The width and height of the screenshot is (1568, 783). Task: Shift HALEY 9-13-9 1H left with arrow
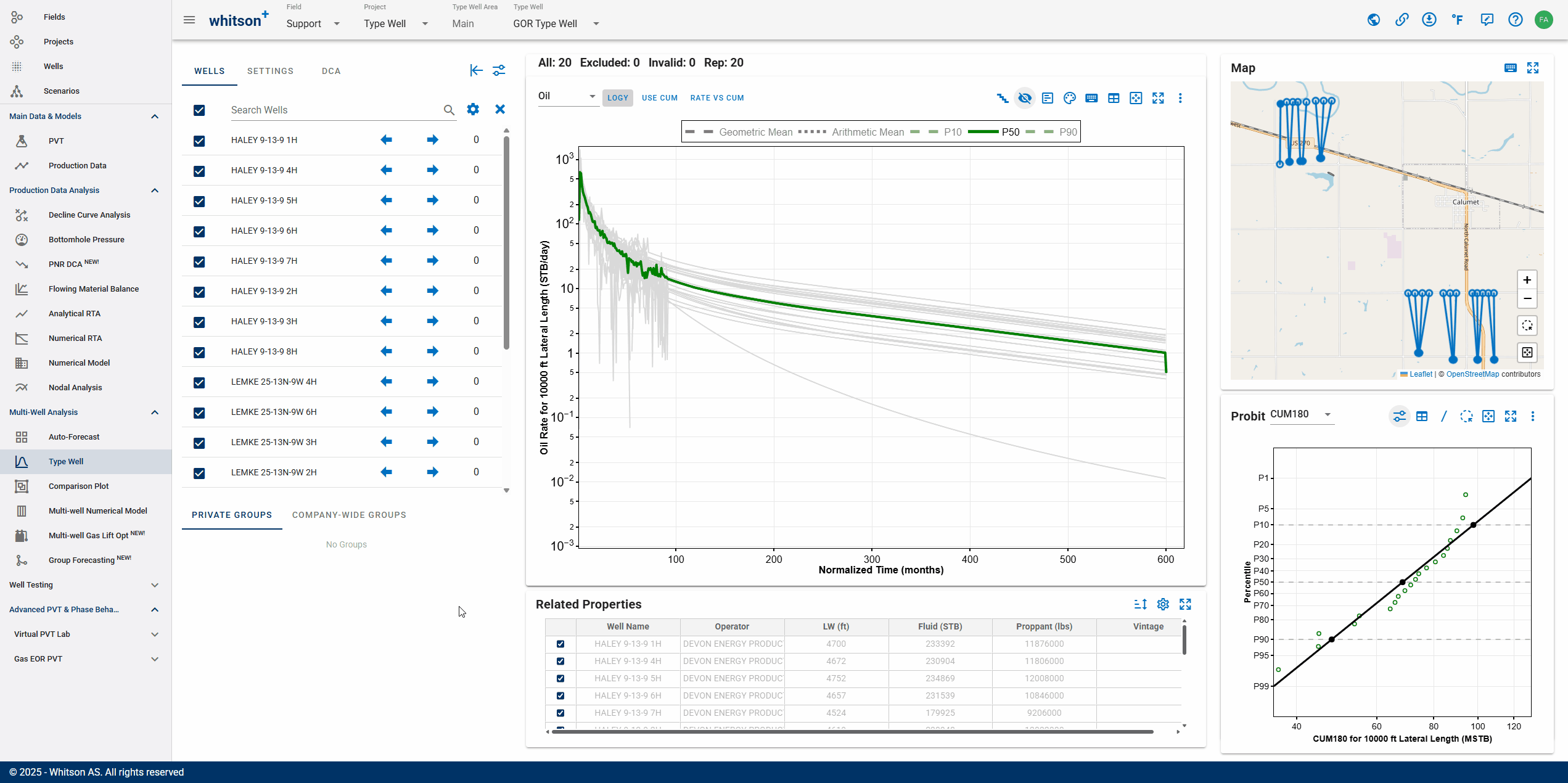click(x=387, y=140)
